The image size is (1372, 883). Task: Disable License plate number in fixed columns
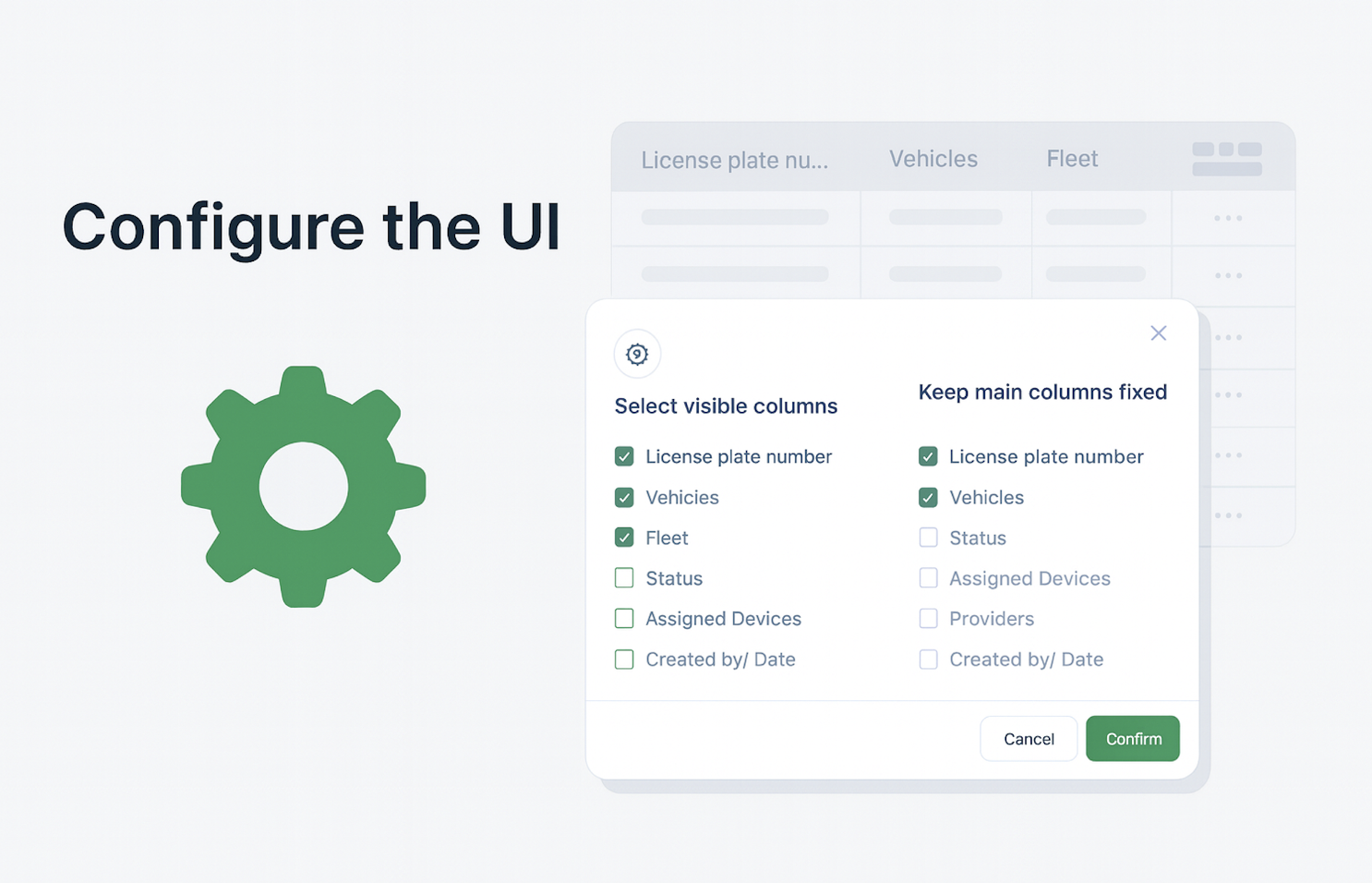tap(928, 456)
